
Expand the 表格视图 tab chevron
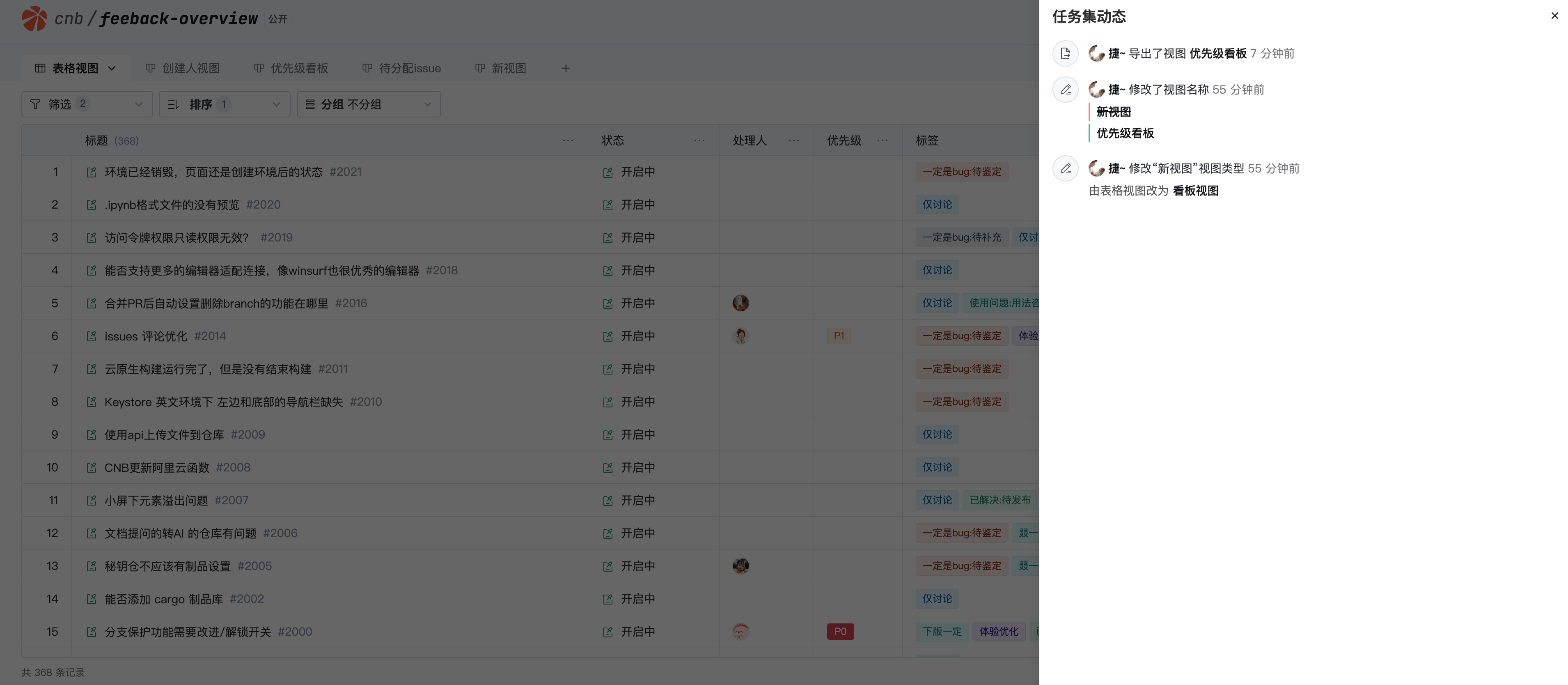click(x=112, y=68)
